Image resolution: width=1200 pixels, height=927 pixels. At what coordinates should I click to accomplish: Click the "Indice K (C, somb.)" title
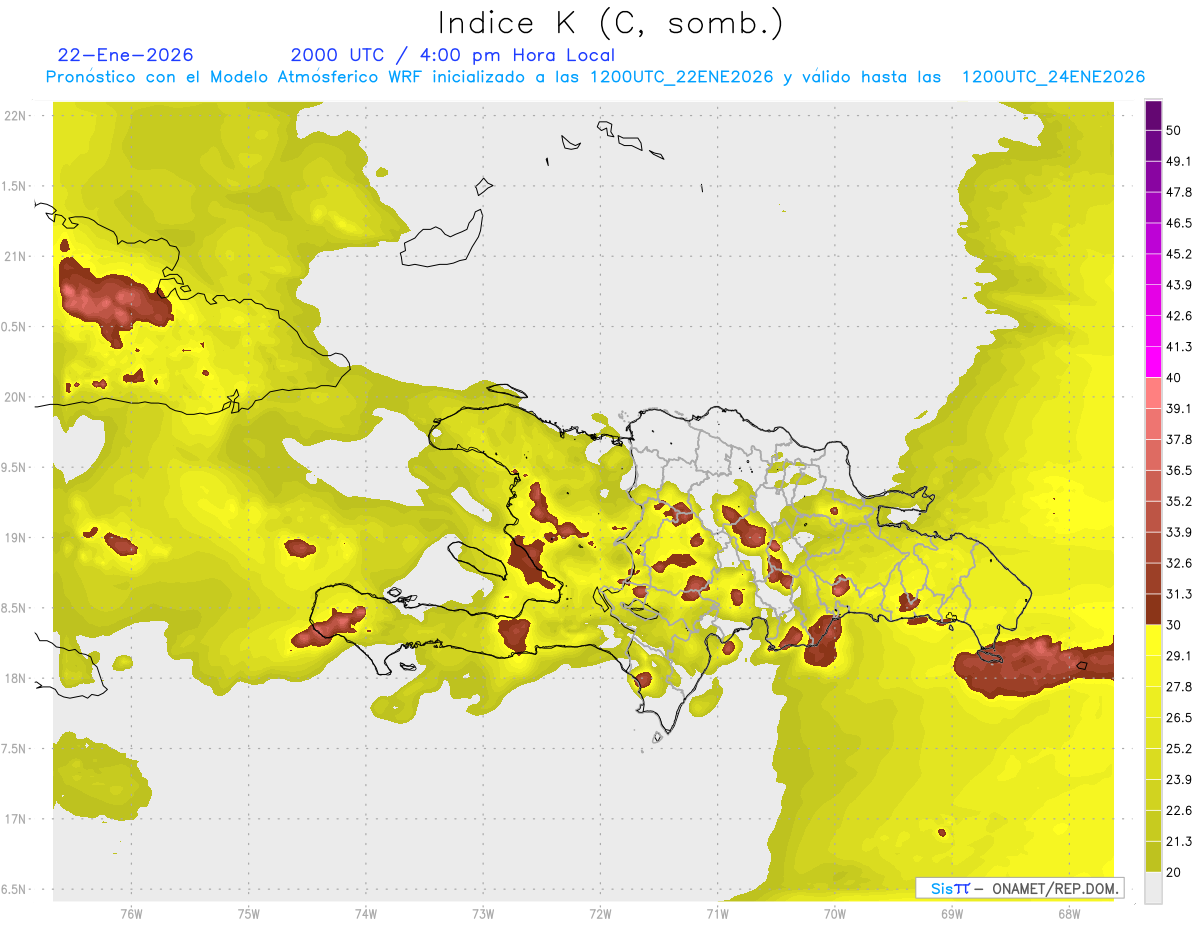coord(611,22)
